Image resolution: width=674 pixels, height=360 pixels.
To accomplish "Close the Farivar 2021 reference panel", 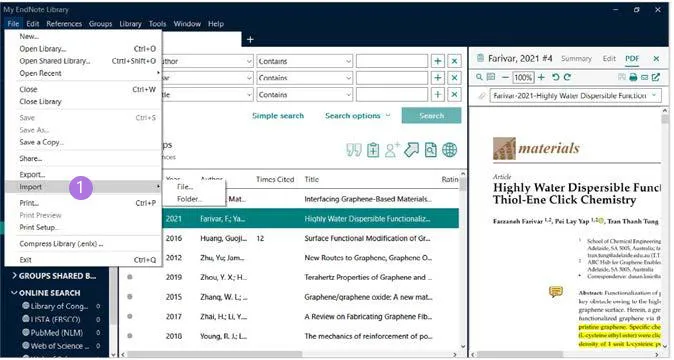I will coord(656,58).
